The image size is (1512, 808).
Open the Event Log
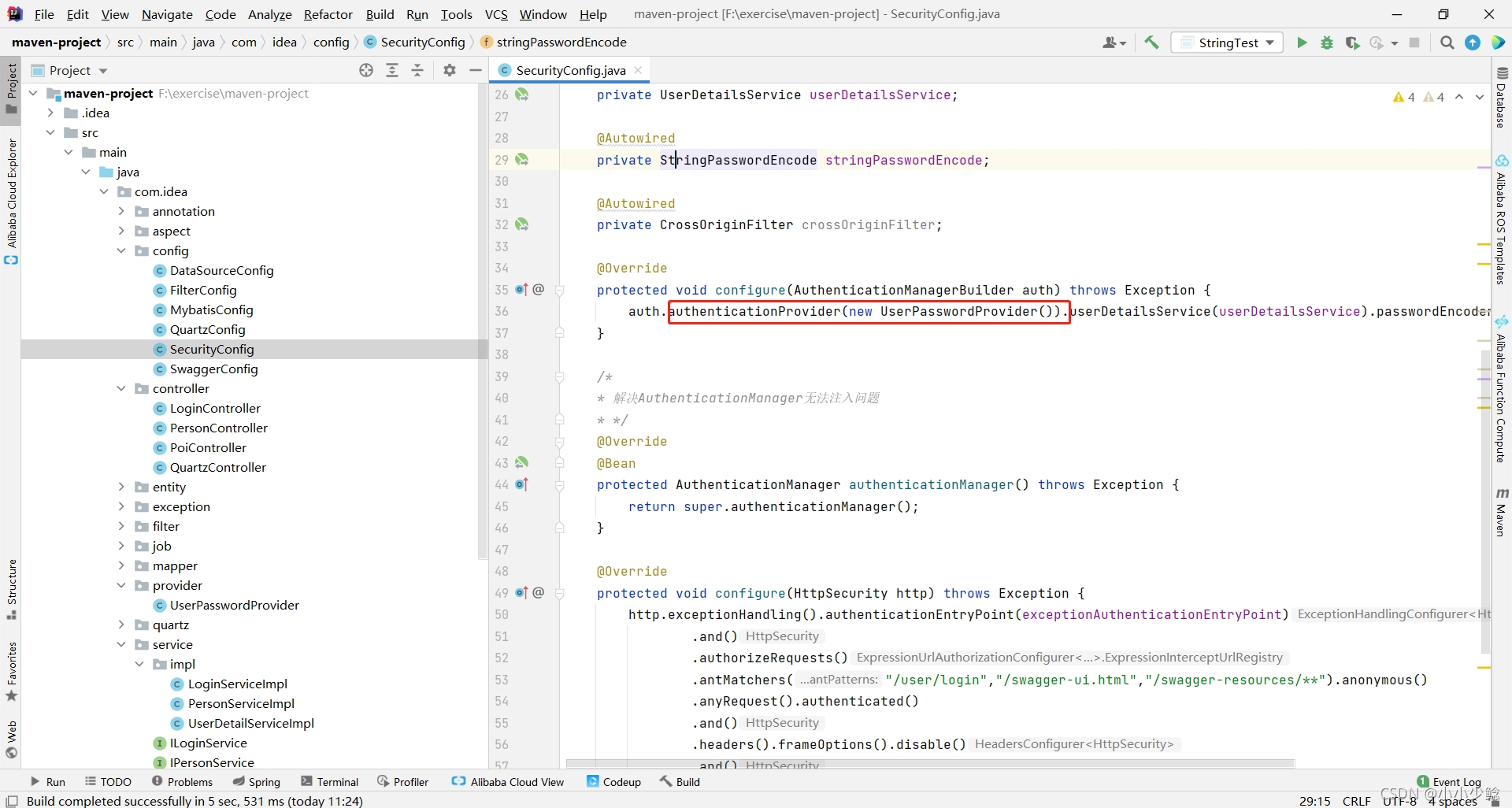(x=1449, y=782)
